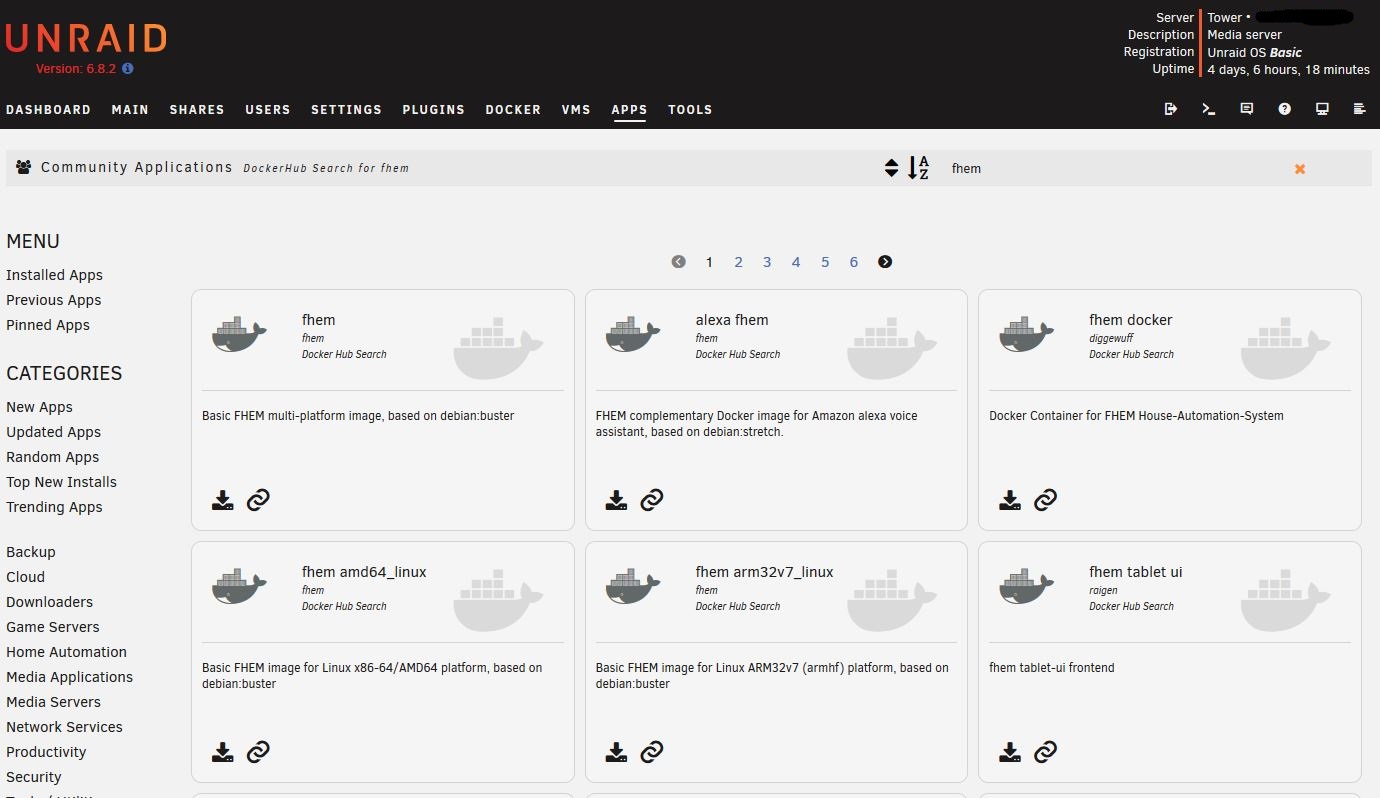Screen dimensions: 1380x798
Task: Clear the search with orange X
Action: pyautogui.click(x=1300, y=169)
